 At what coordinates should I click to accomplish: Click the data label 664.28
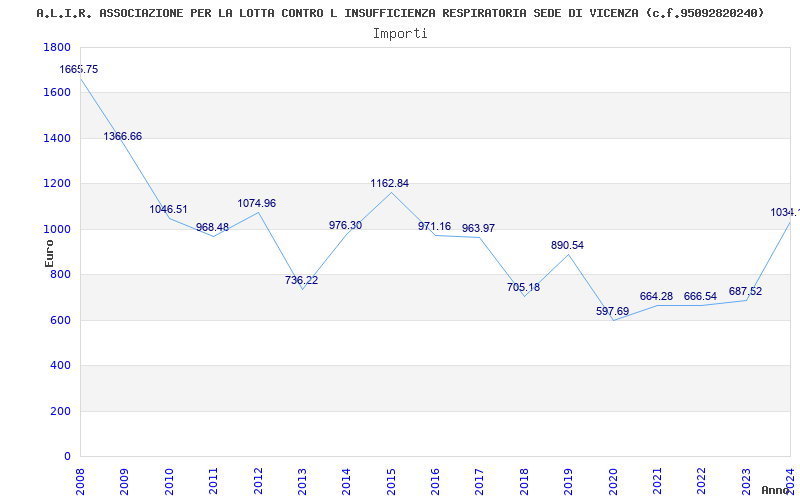pyautogui.click(x=656, y=296)
